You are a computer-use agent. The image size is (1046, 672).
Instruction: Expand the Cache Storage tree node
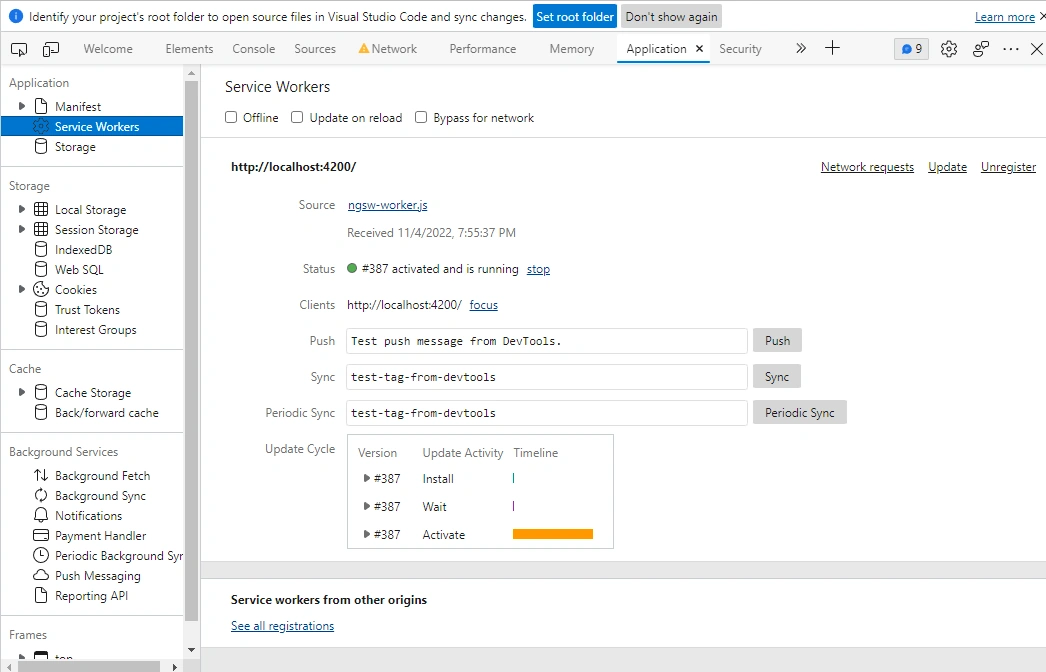(21, 392)
